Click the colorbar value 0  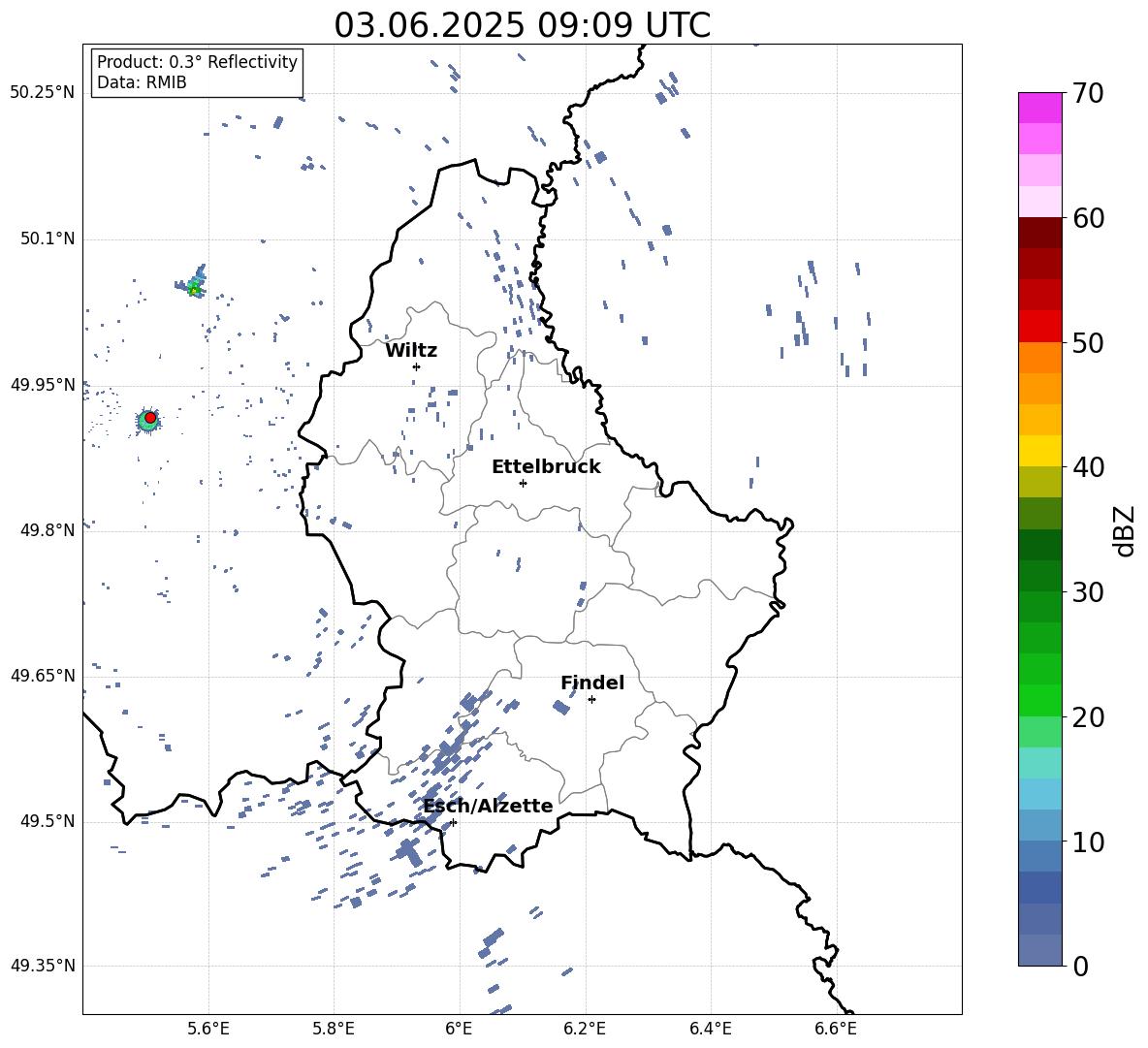coord(1080,967)
